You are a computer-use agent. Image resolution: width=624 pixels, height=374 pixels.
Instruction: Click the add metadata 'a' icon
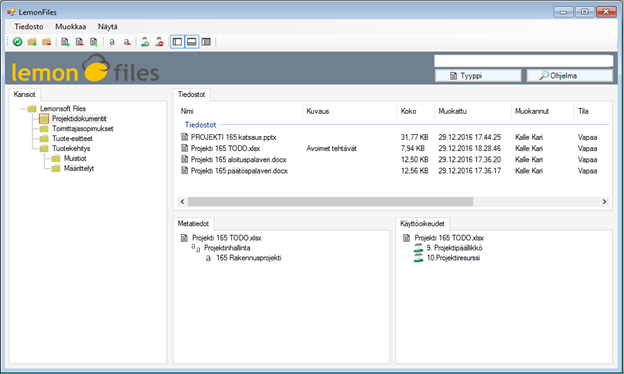[112, 42]
